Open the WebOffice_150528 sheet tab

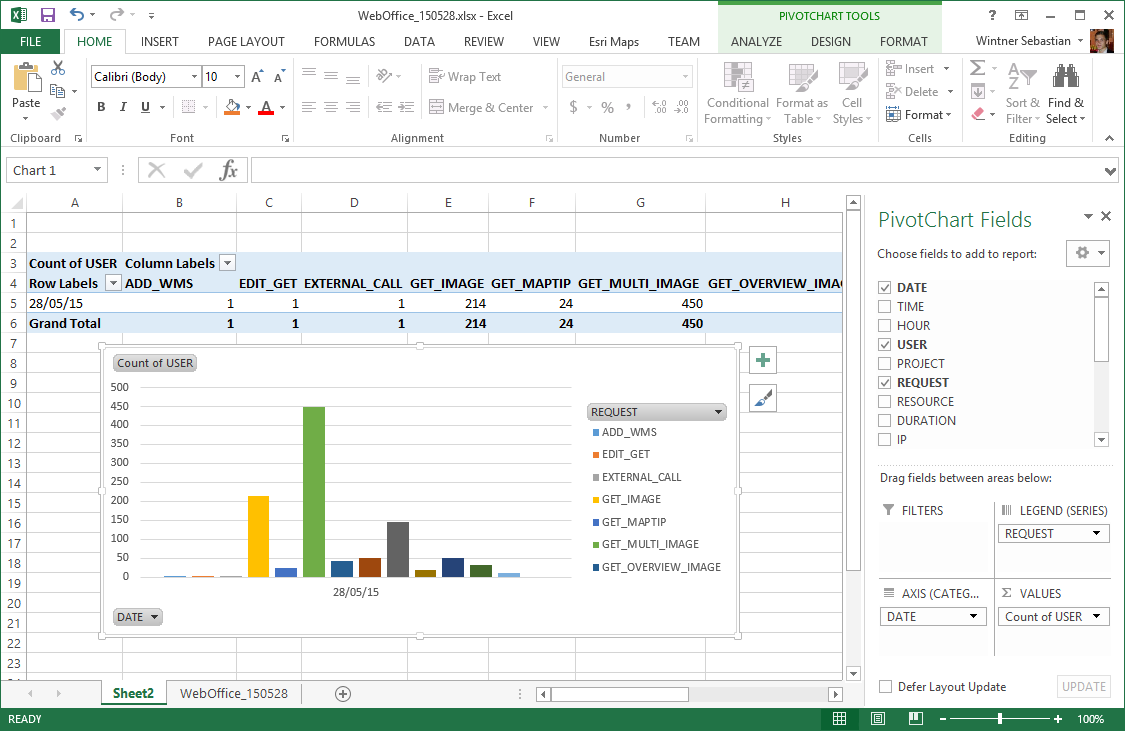point(232,692)
